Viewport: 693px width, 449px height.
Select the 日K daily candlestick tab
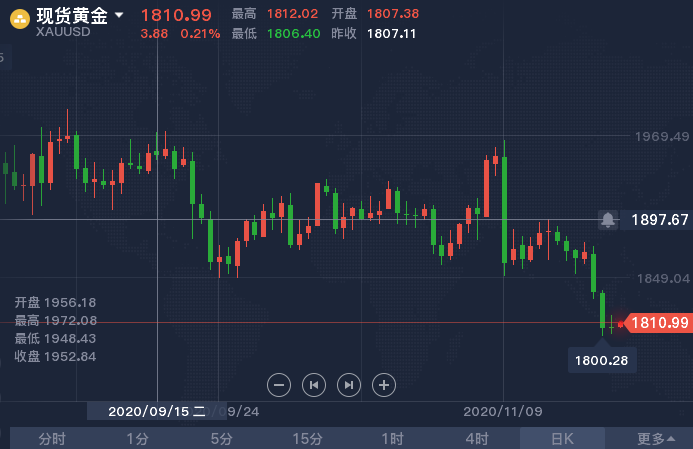[x=562, y=438]
